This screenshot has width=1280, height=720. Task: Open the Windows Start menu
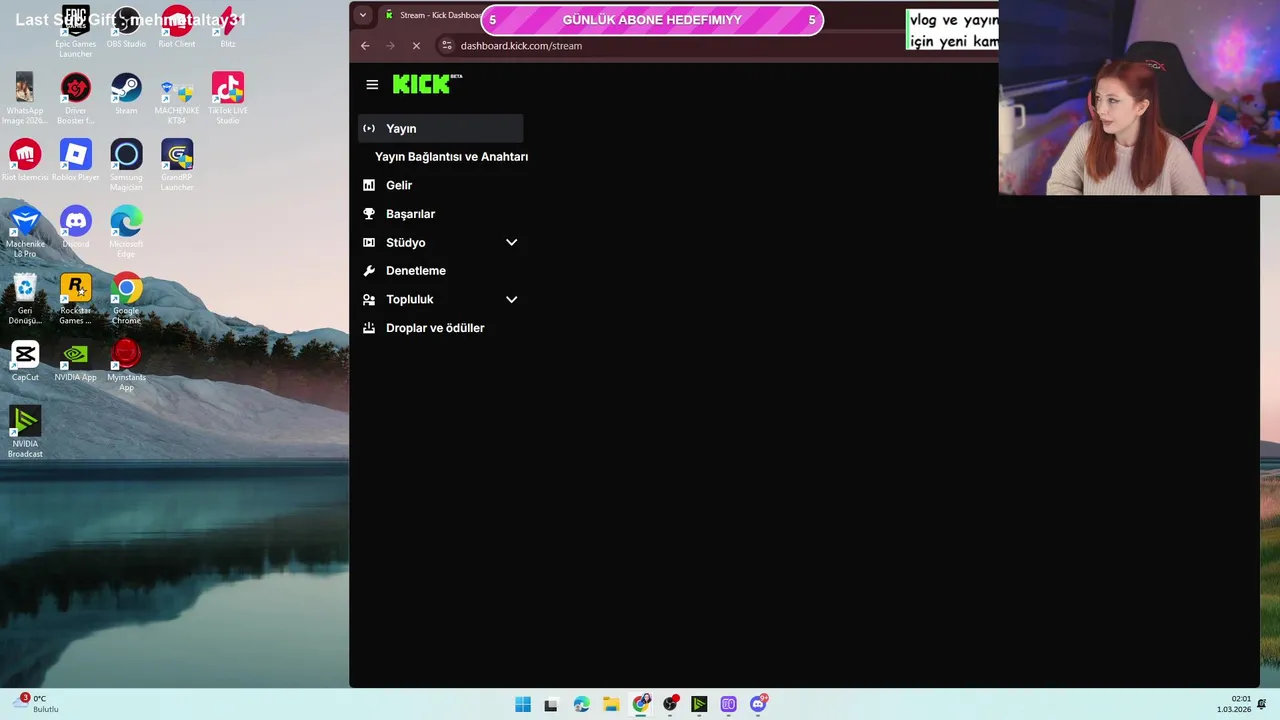point(523,704)
